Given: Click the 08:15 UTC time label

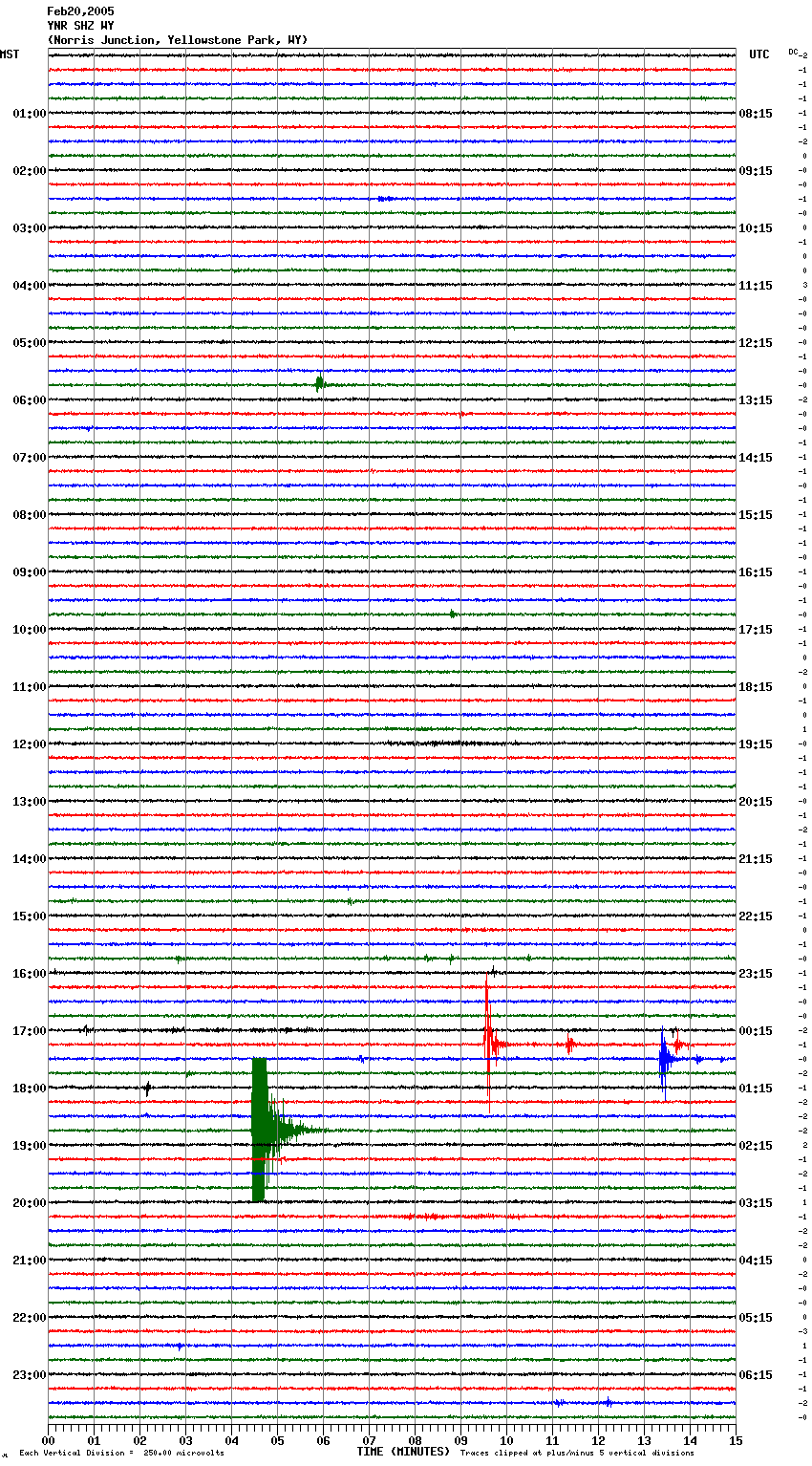Looking at the screenshot, I should click(x=756, y=114).
